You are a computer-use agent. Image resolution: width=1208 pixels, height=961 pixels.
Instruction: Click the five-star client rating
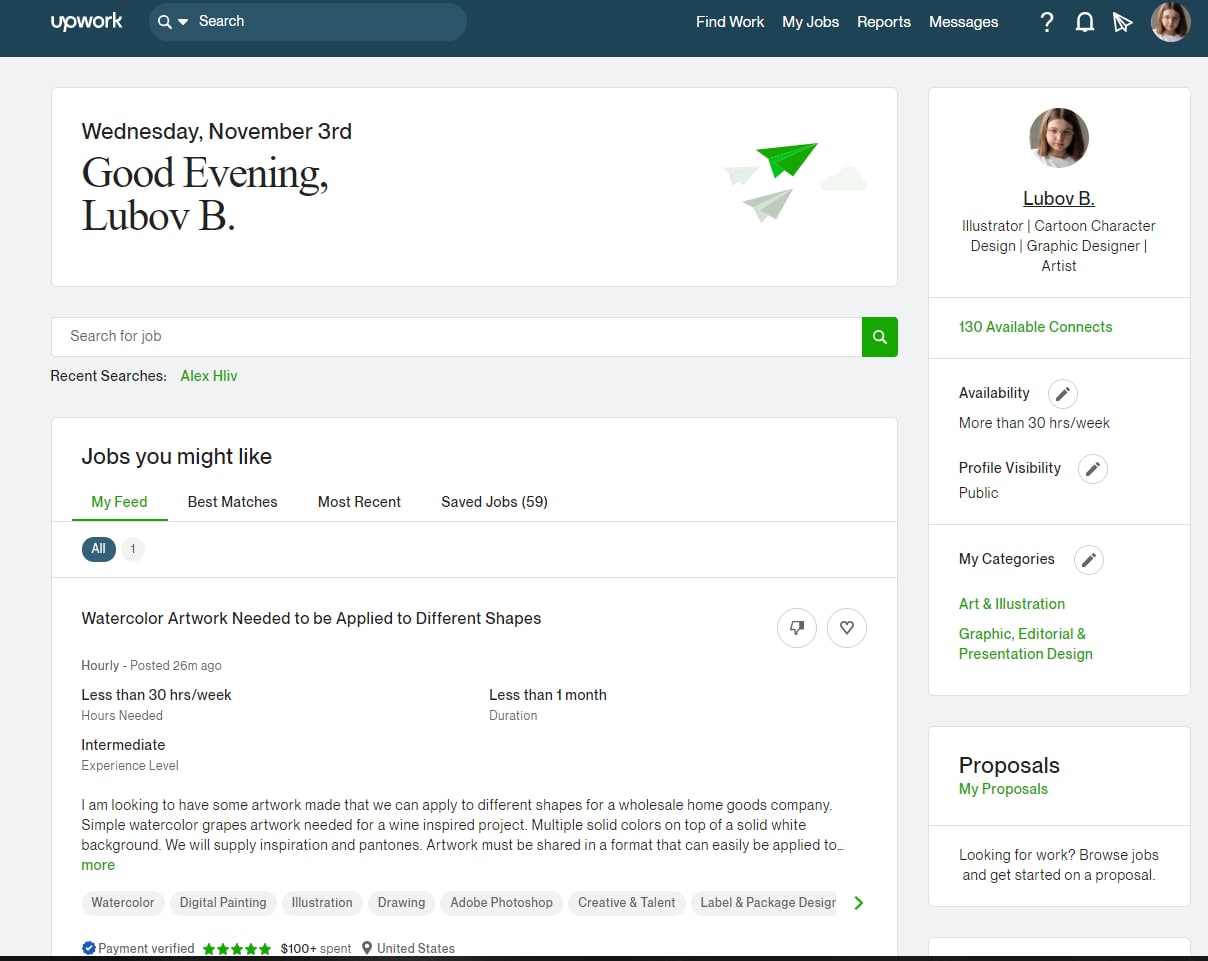(x=237, y=948)
